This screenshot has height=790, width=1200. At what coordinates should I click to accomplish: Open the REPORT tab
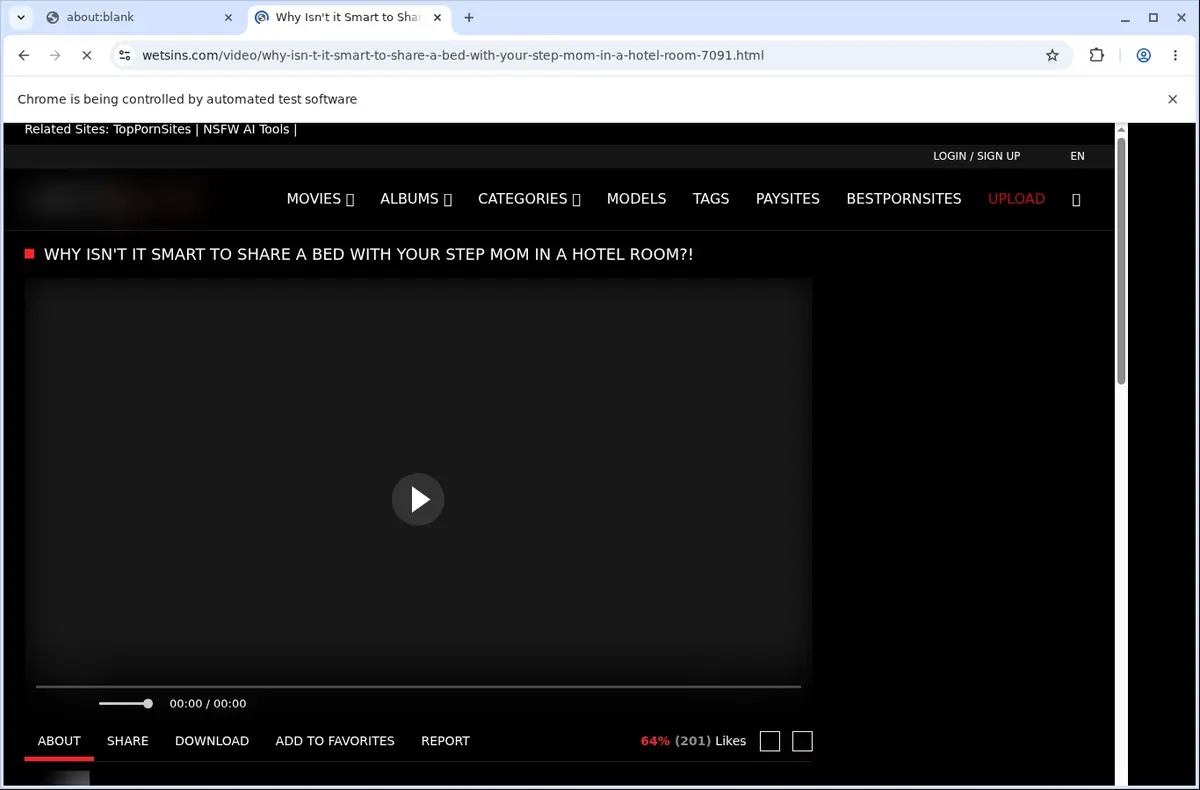coord(445,741)
